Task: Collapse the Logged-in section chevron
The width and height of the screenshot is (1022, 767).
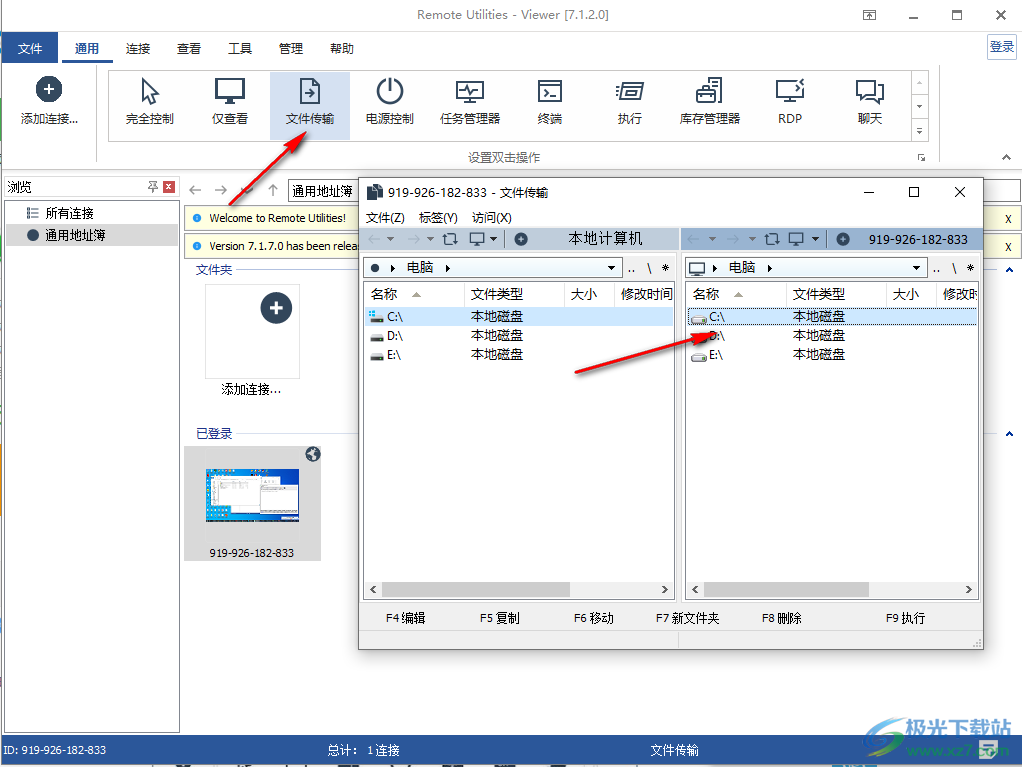Action: tap(1009, 433)
